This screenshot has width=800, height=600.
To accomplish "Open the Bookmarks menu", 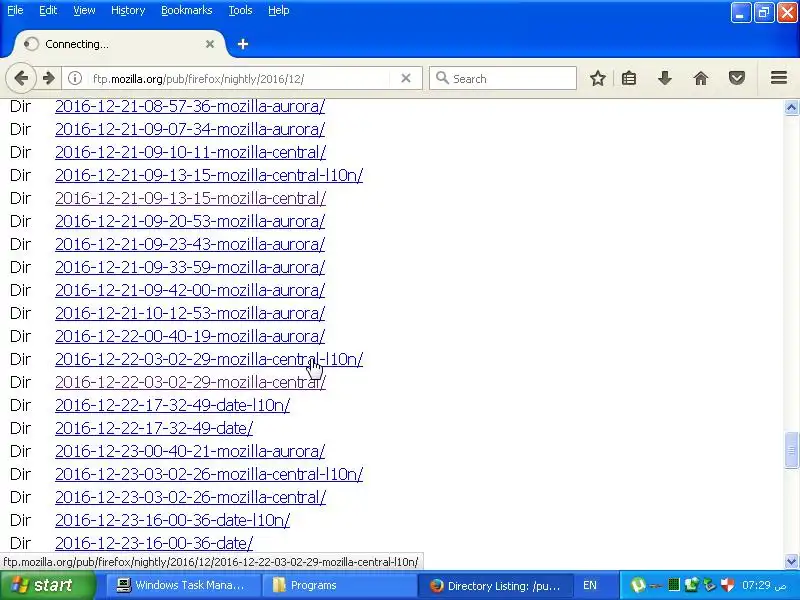I will pyautogui.click(x=187, y=10).
